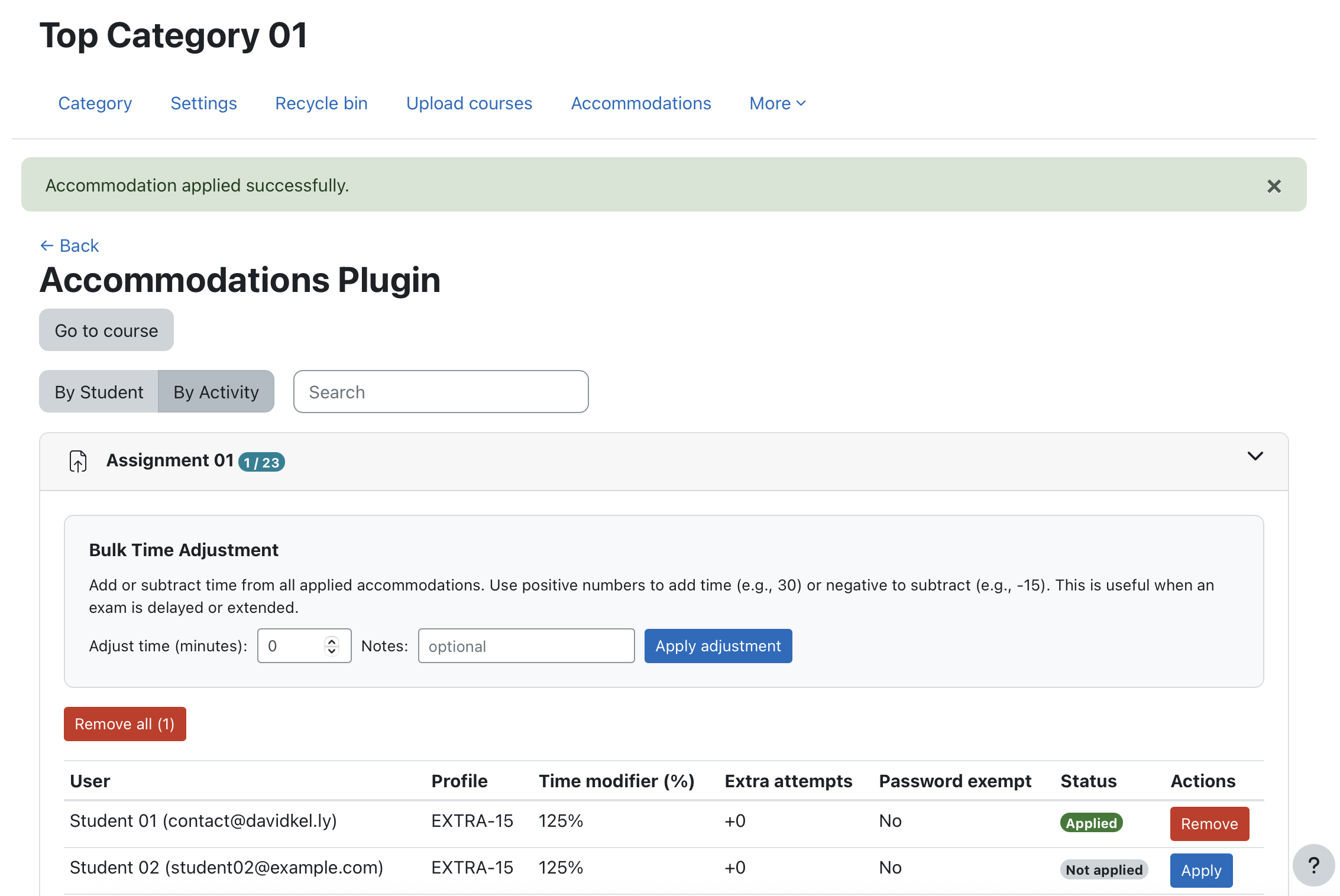Click the Top Category 01 title
This screenshot has width=1340, height=896.
click(x=173, y=35)
